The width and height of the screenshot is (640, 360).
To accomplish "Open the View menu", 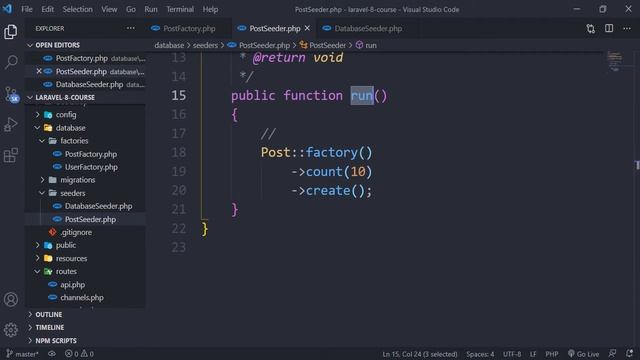I will click(109, 9).
